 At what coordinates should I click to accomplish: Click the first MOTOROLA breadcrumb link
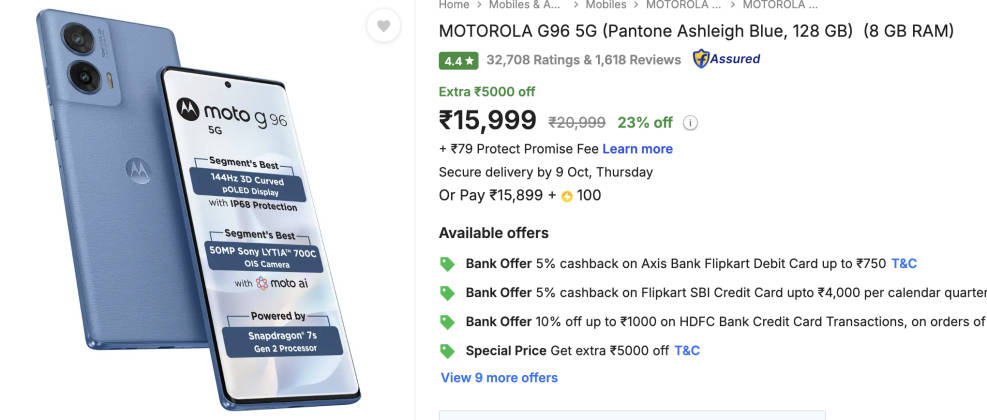(684, 5)
